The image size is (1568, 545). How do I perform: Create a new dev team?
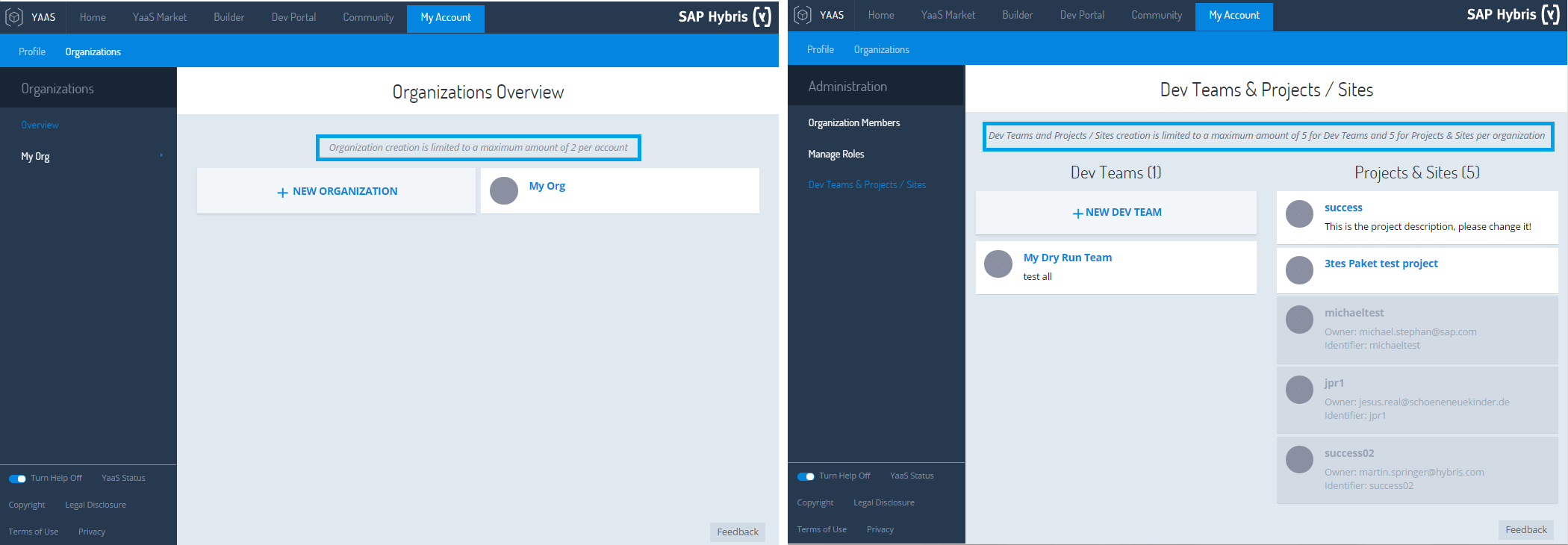pos(1116,213)
